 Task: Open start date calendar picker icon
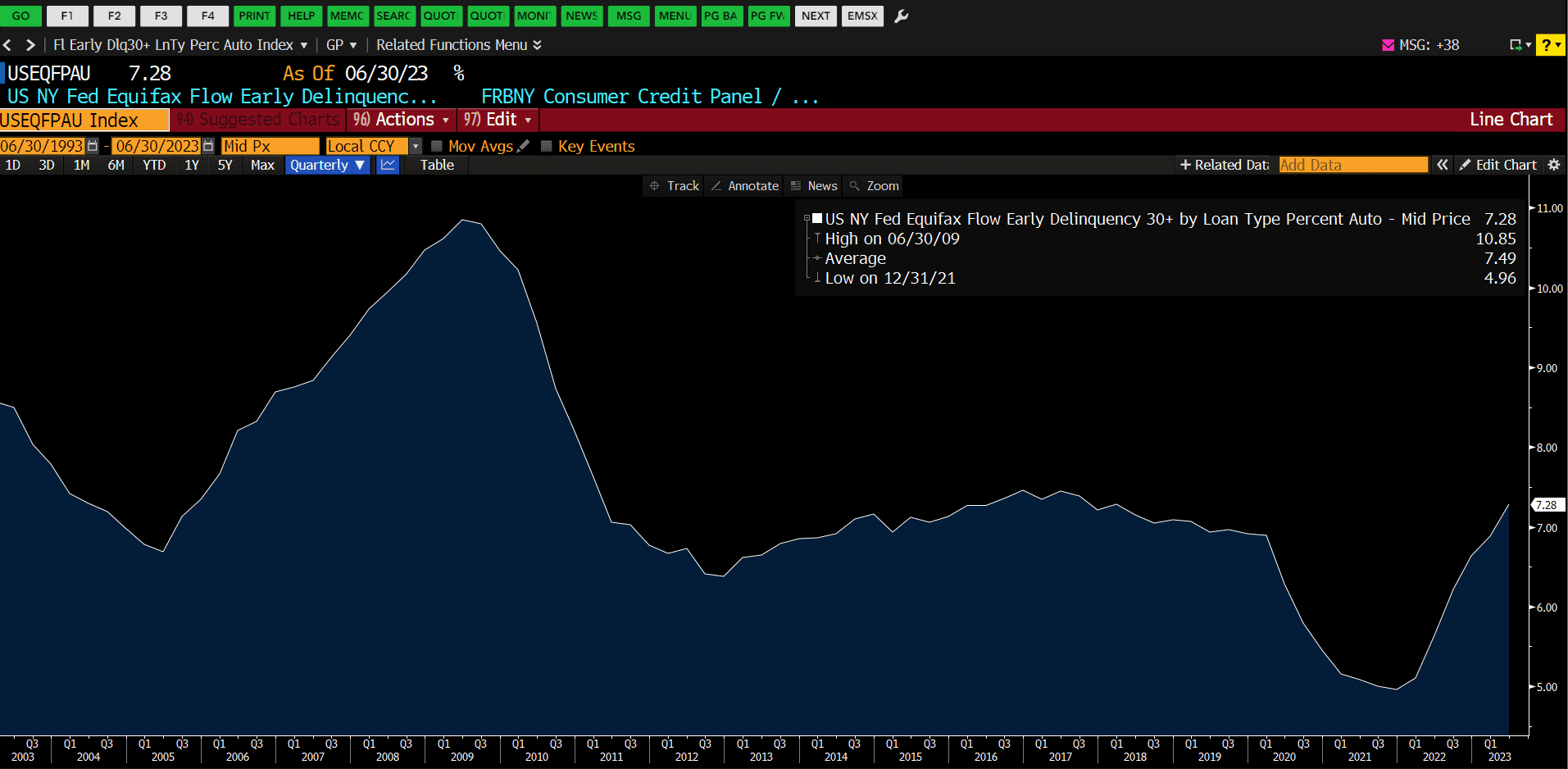[x=93, y=146]
